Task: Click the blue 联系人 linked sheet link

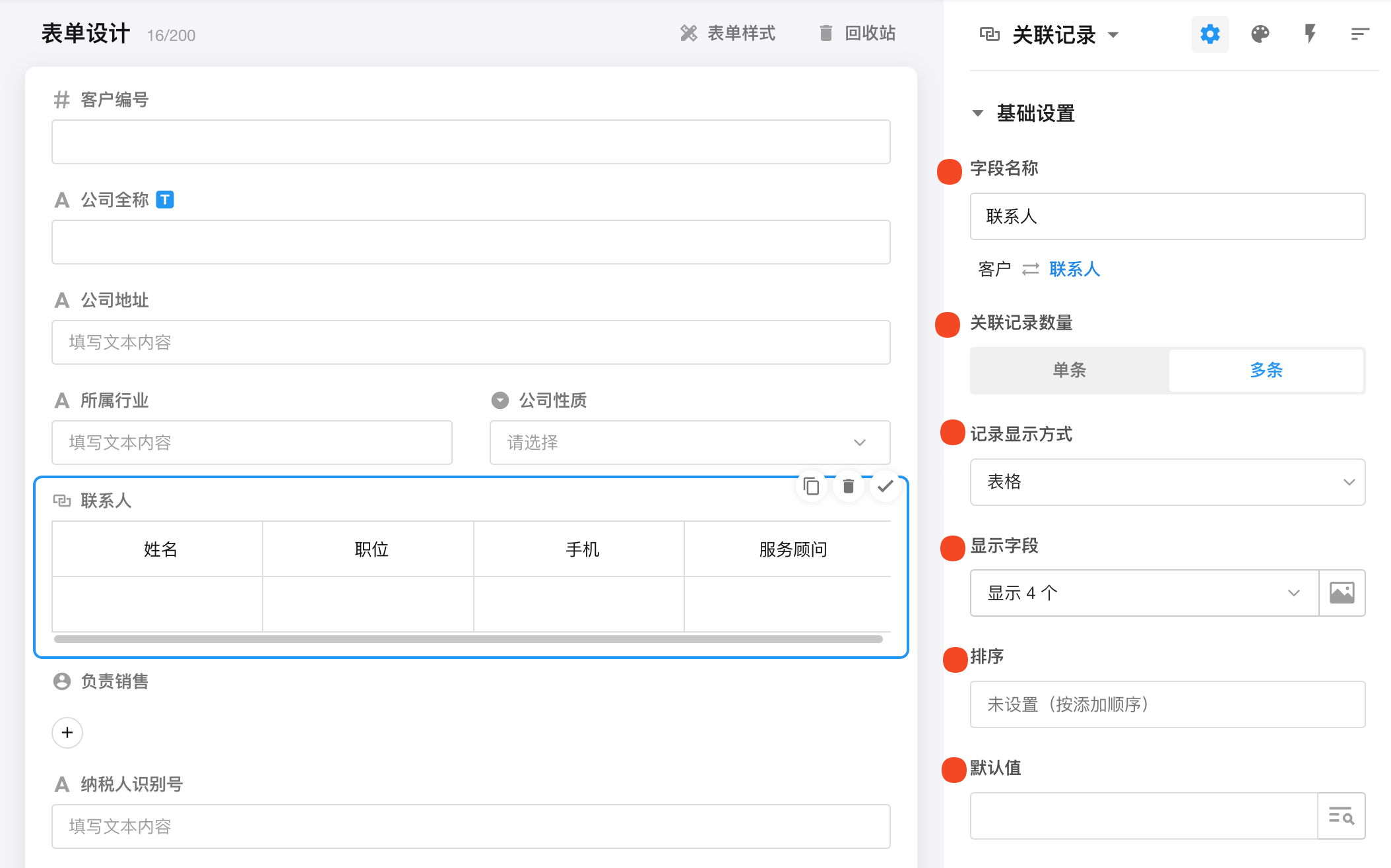Action: (1074, 269)
